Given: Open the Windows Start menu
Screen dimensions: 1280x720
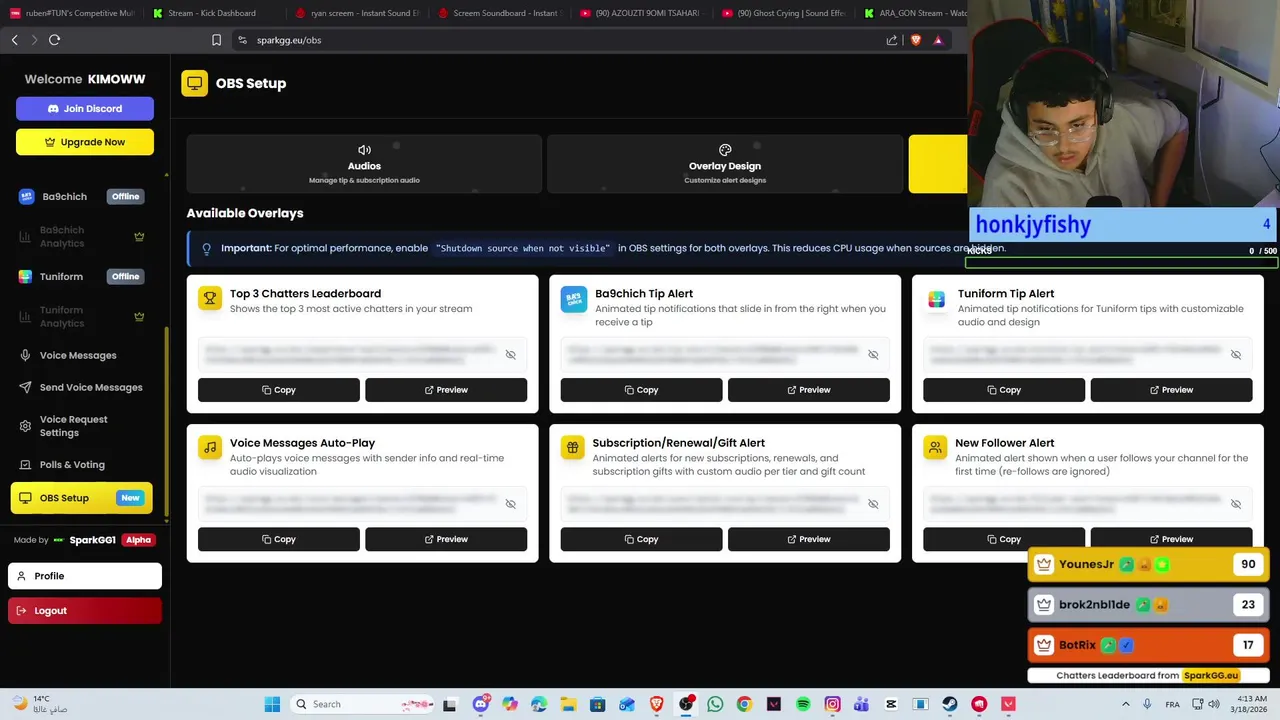Looking at the screenshot, I should point(272,704).
